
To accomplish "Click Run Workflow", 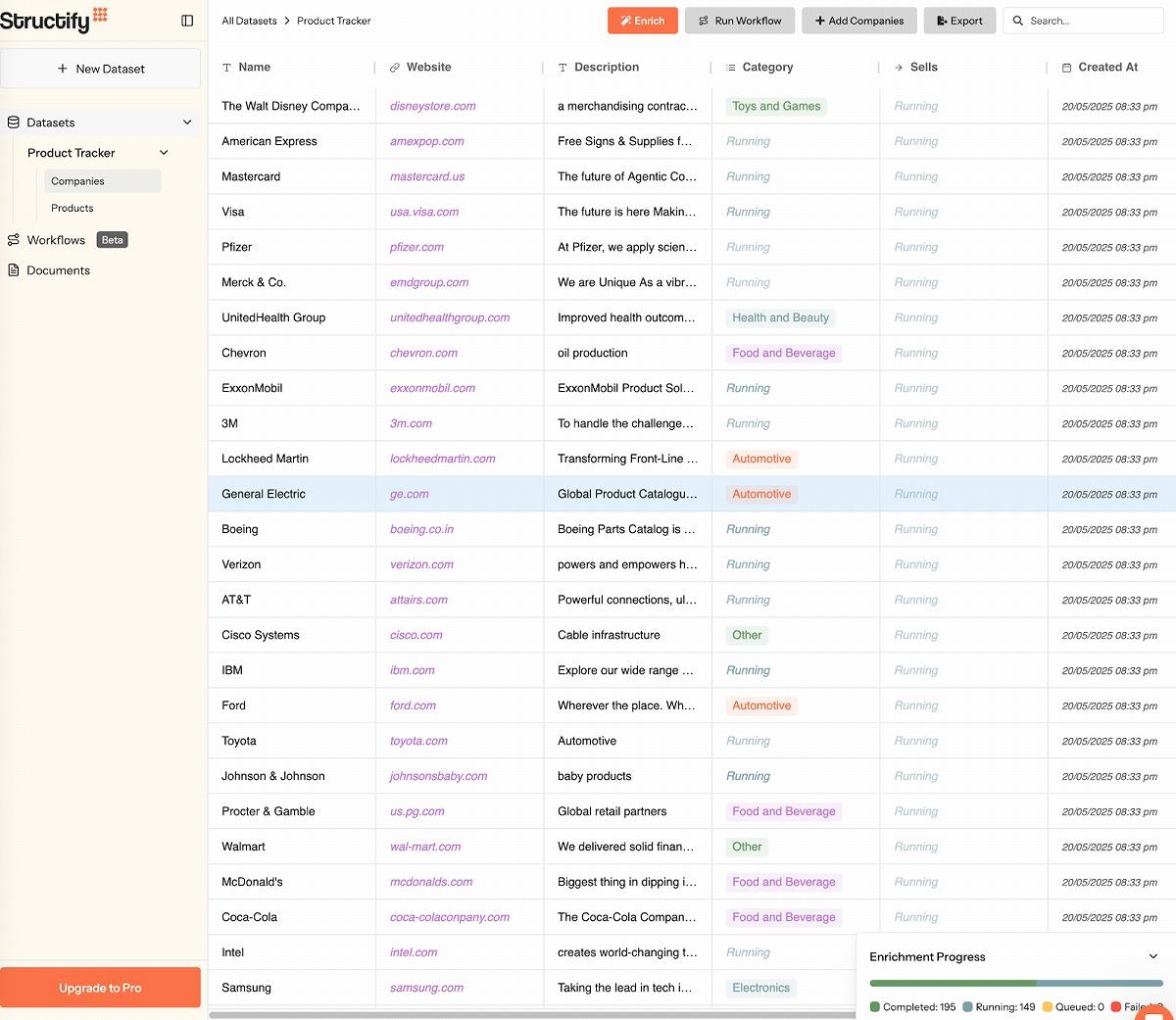I will point(740,21).
